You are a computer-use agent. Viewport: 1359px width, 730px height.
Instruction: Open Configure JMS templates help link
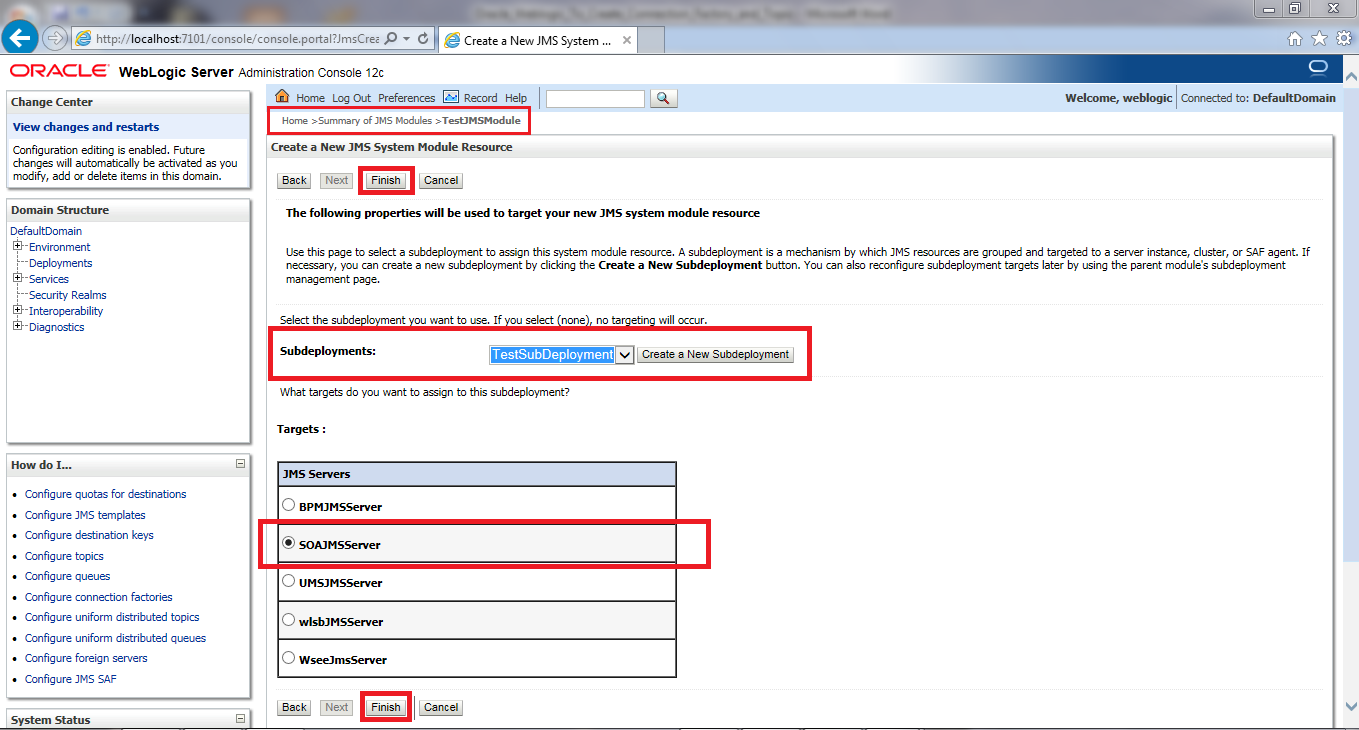point(85,515)
